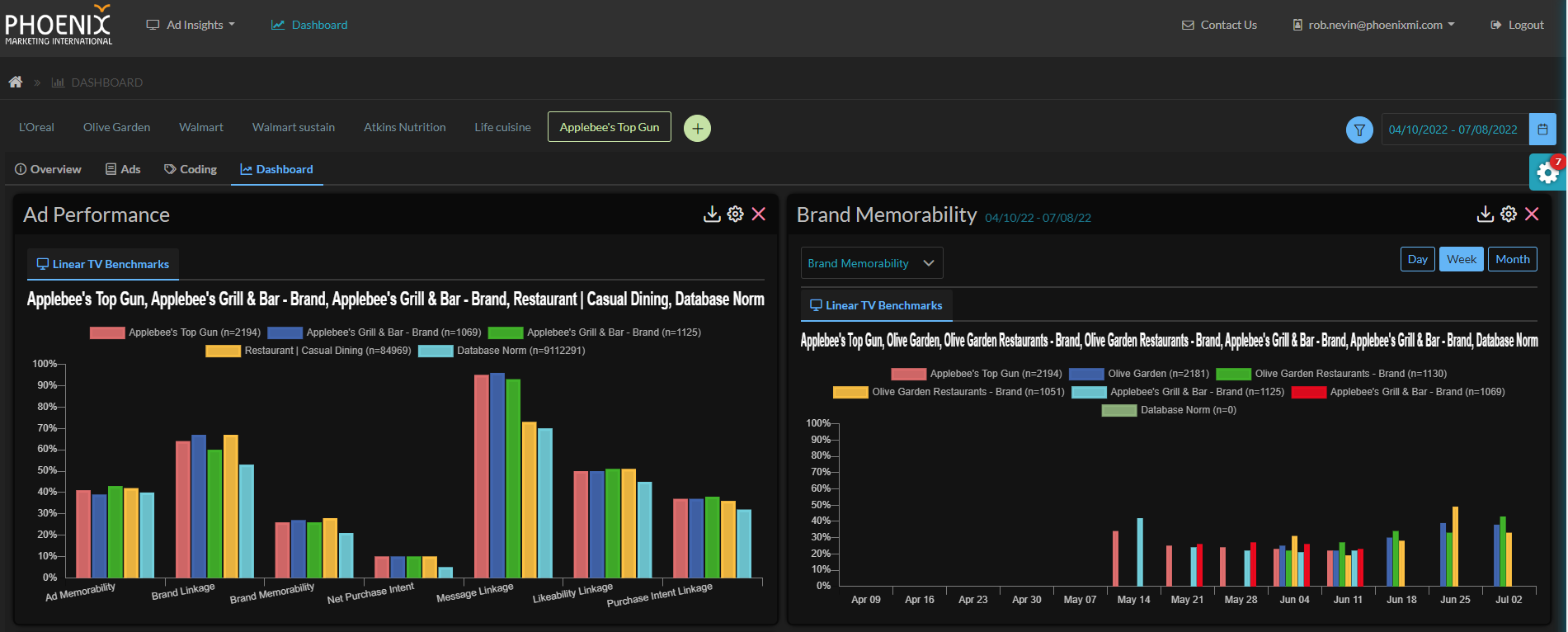Image resolution: width=1568 pixels, height=632 pixels.
Task: Click the Contact Us link
Action: [x=1219, y=25]
